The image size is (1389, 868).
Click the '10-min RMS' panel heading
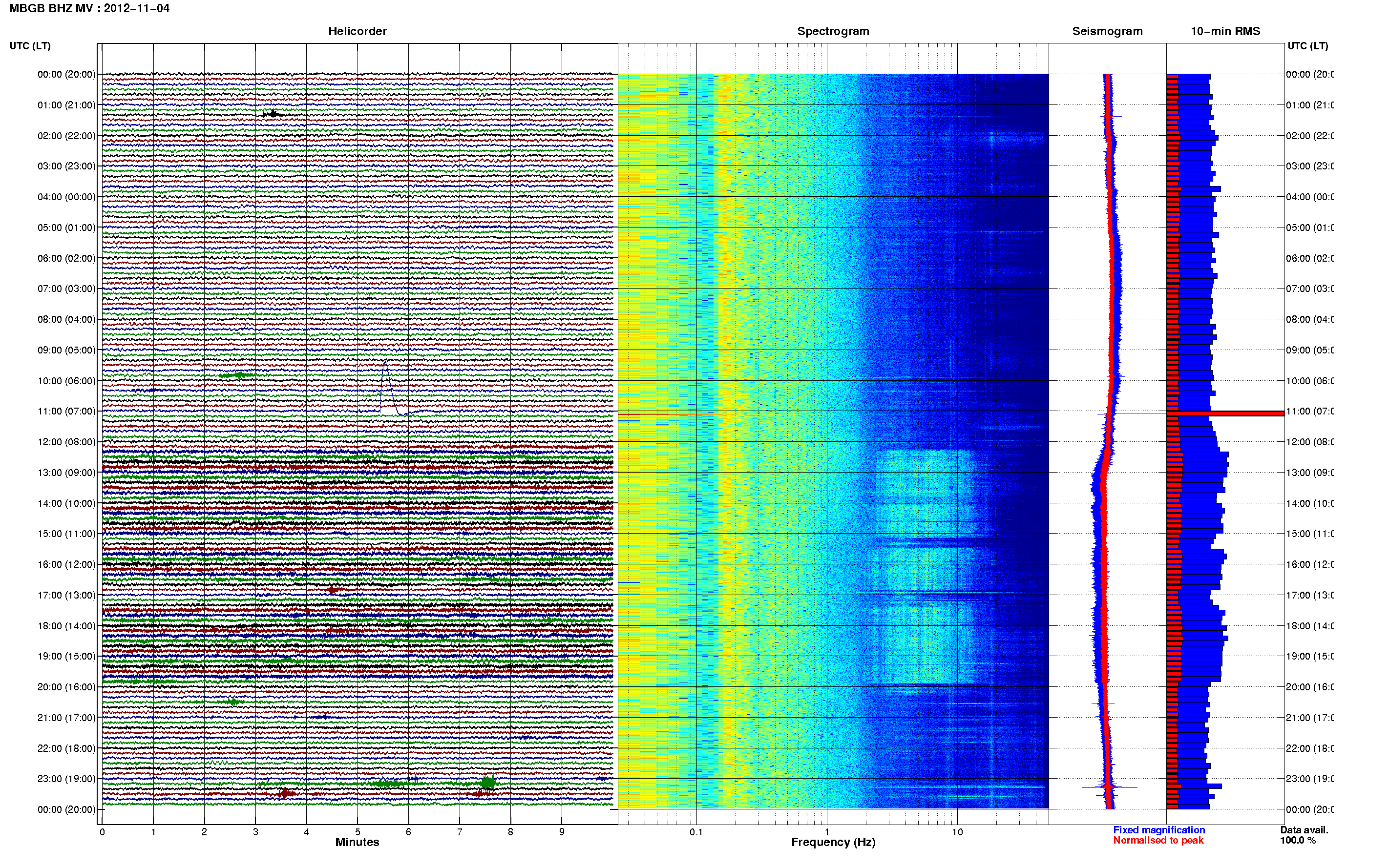tap(1225, 31)
